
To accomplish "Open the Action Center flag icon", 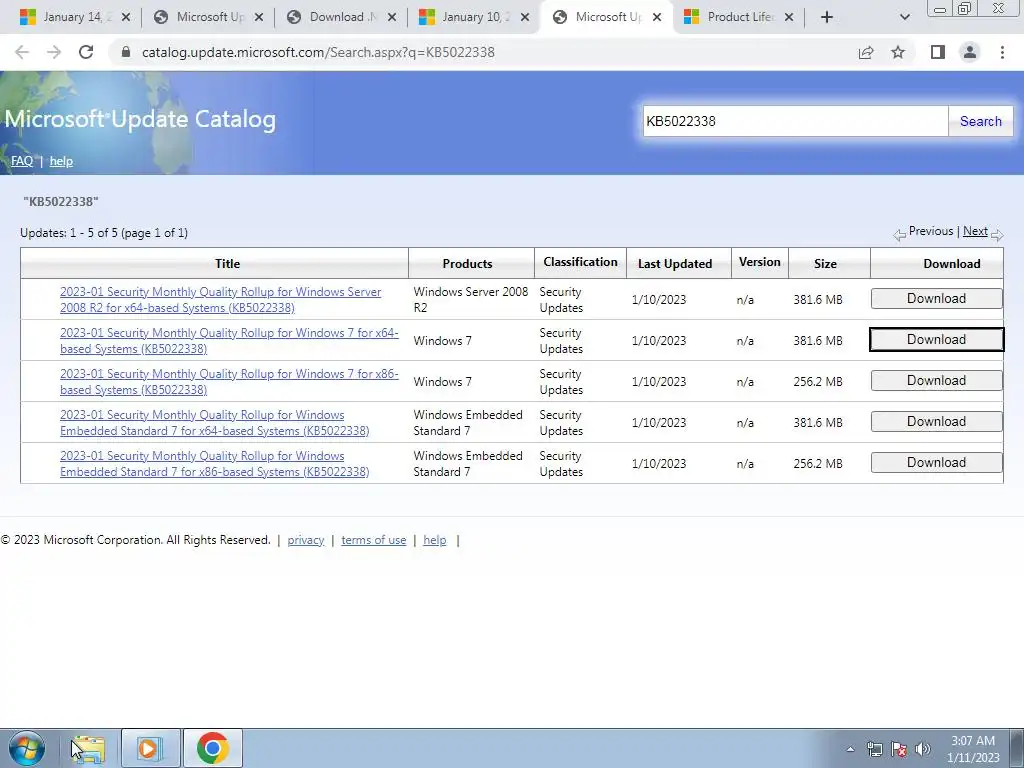I will 899,749.
